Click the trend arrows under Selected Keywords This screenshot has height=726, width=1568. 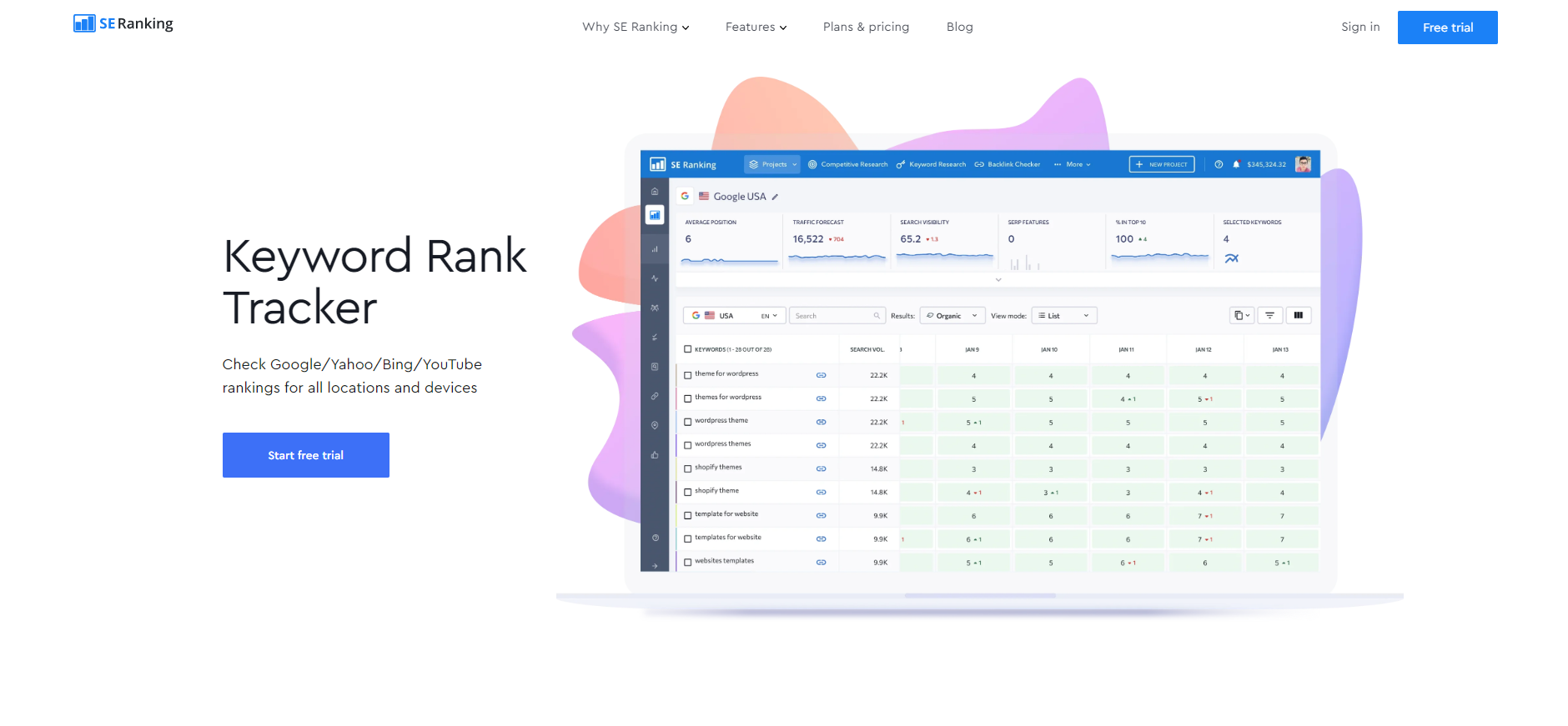(x=1231, y=258)
